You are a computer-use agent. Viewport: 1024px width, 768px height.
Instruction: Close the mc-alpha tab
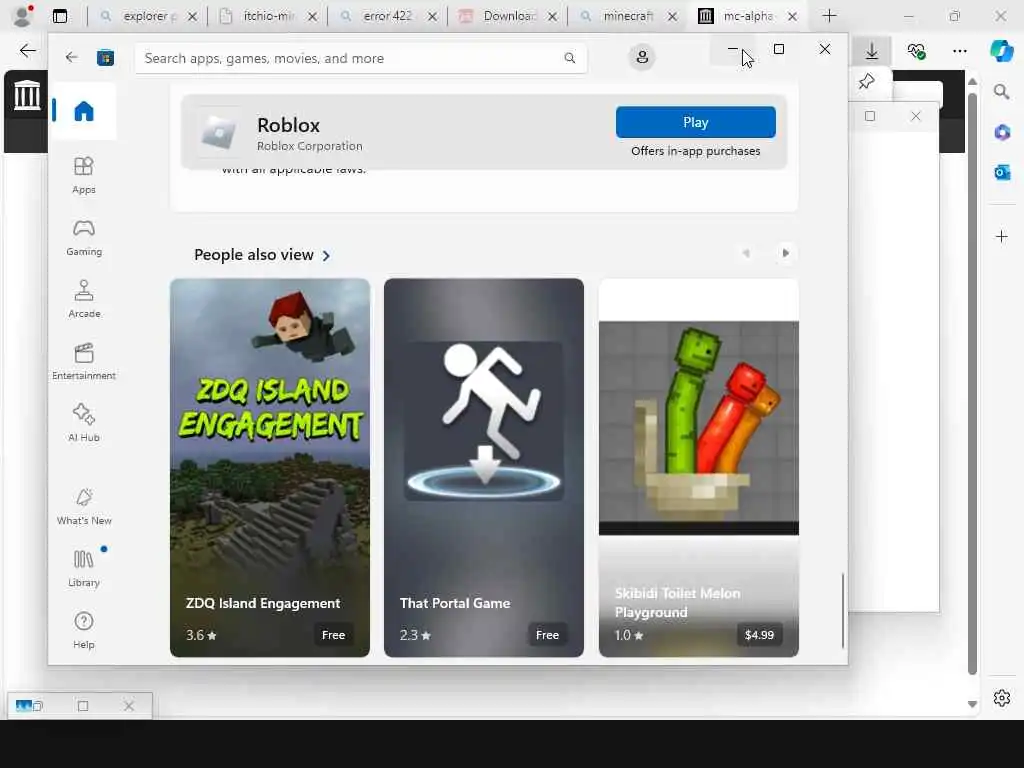[x=792, y=17]
